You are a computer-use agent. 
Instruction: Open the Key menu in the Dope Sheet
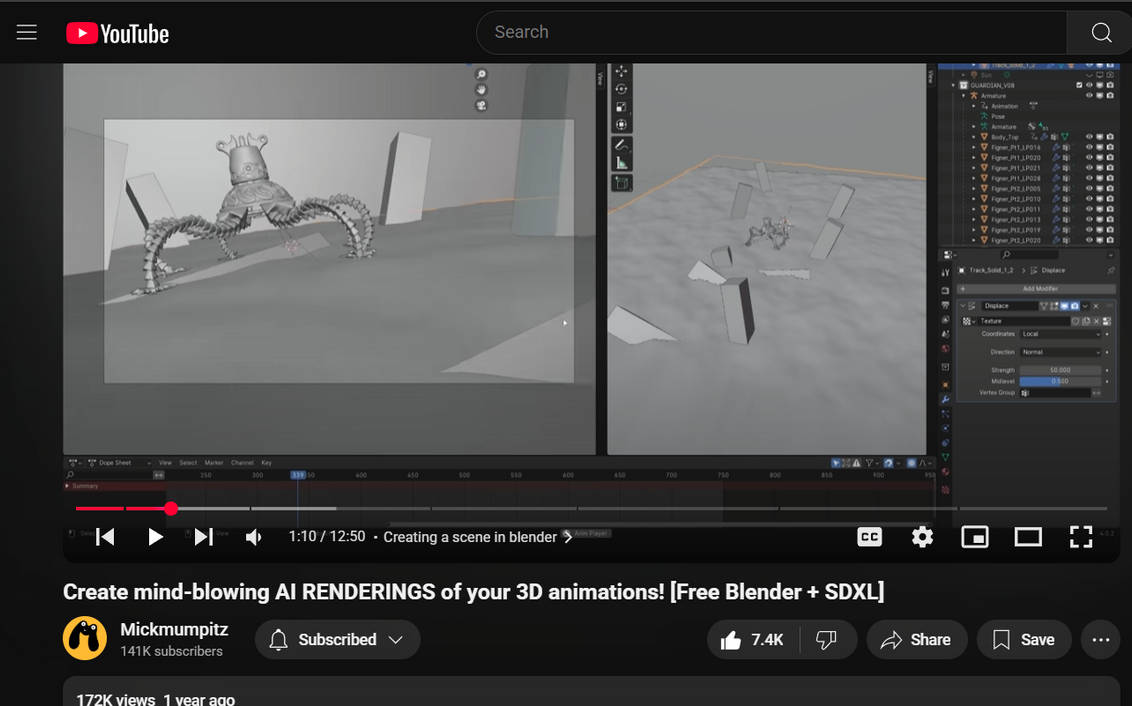[266, 463]
